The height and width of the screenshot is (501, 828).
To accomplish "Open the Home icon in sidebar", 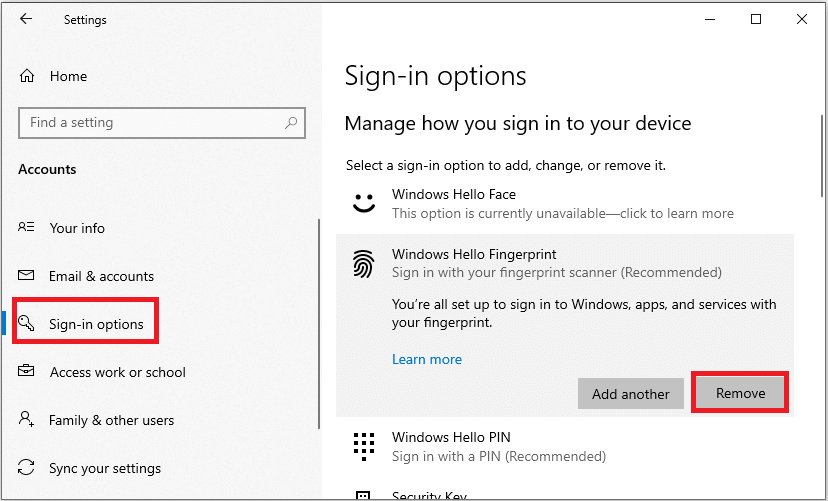I will point(26,76).
